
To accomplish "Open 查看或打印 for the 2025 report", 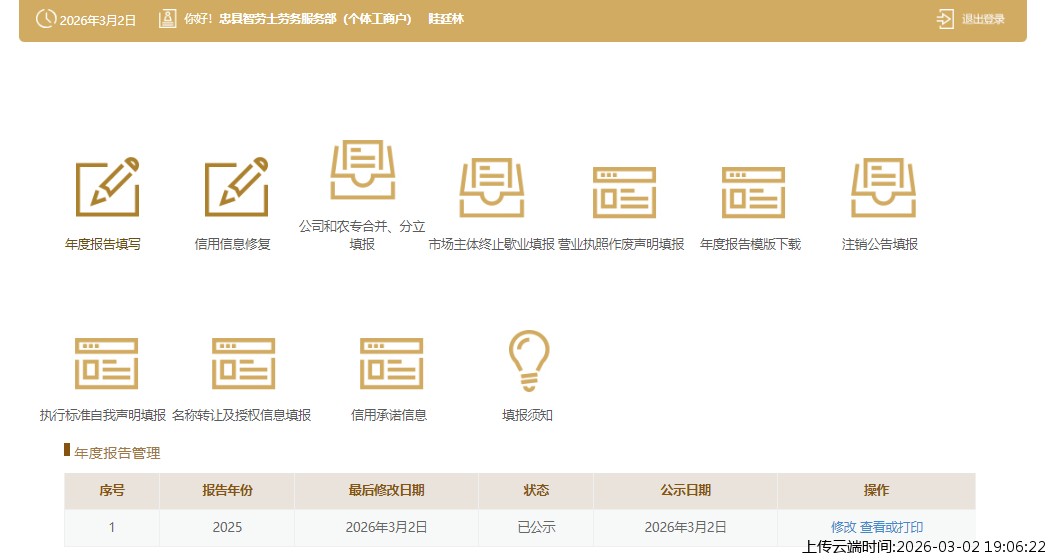I will [x=891, y=527].
